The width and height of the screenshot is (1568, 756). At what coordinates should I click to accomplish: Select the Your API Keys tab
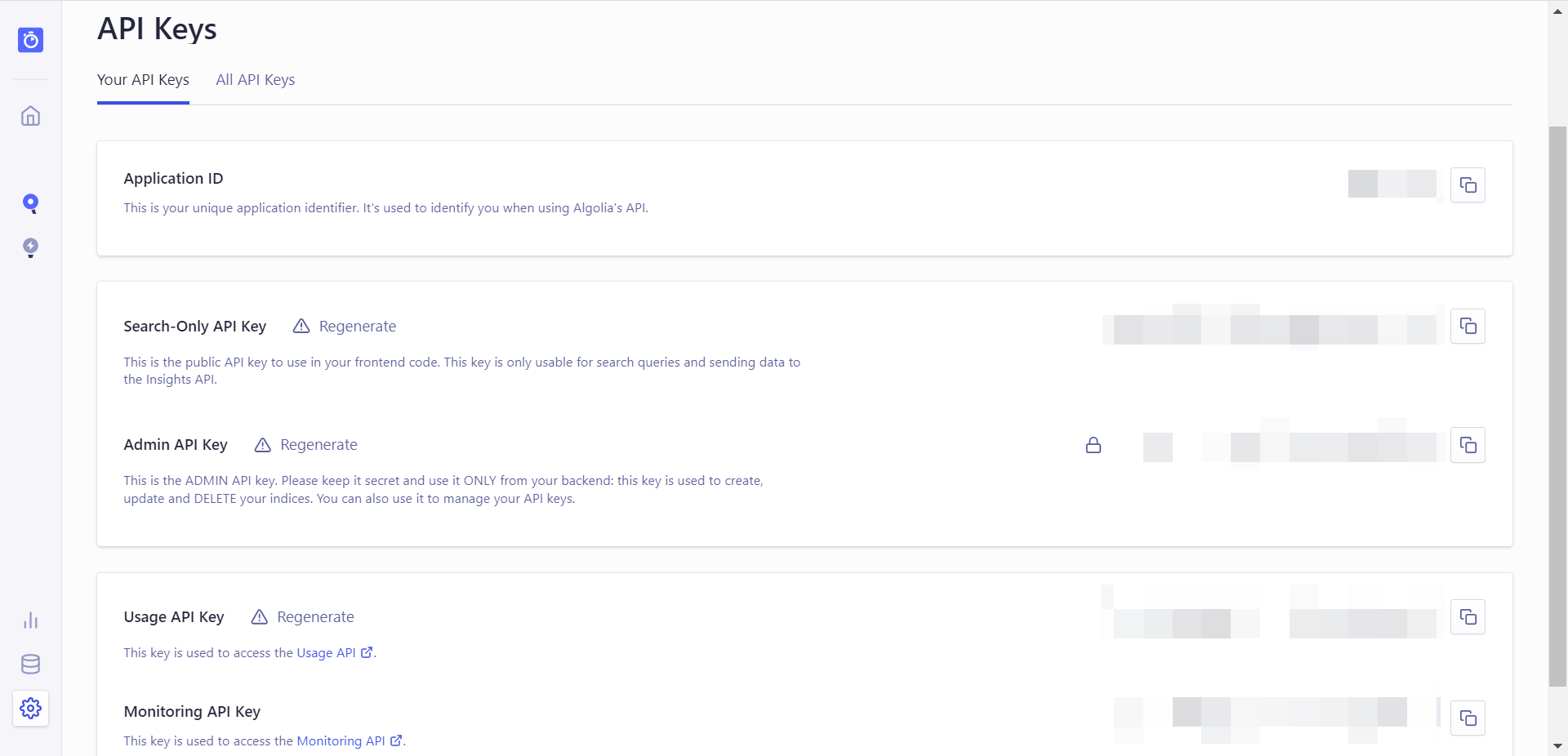(x=143, y=80)
